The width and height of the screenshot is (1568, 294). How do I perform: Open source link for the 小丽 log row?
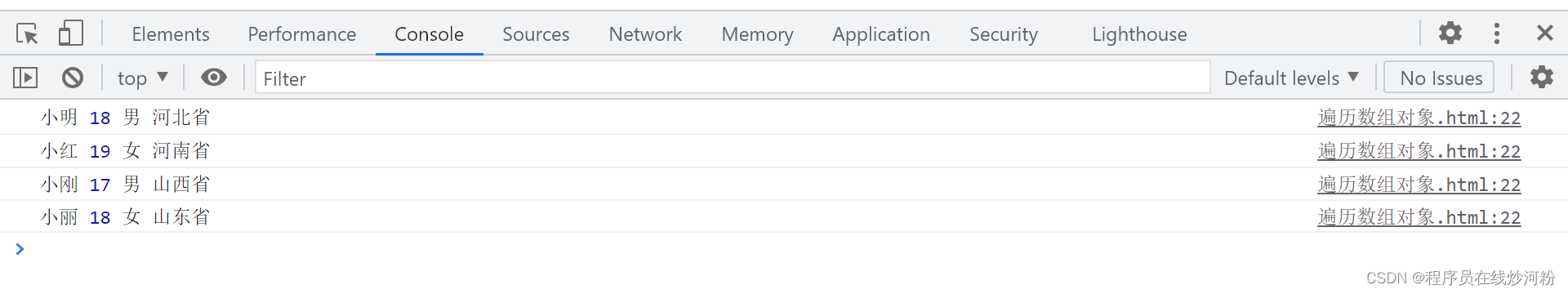click(x=1419, y=217)
